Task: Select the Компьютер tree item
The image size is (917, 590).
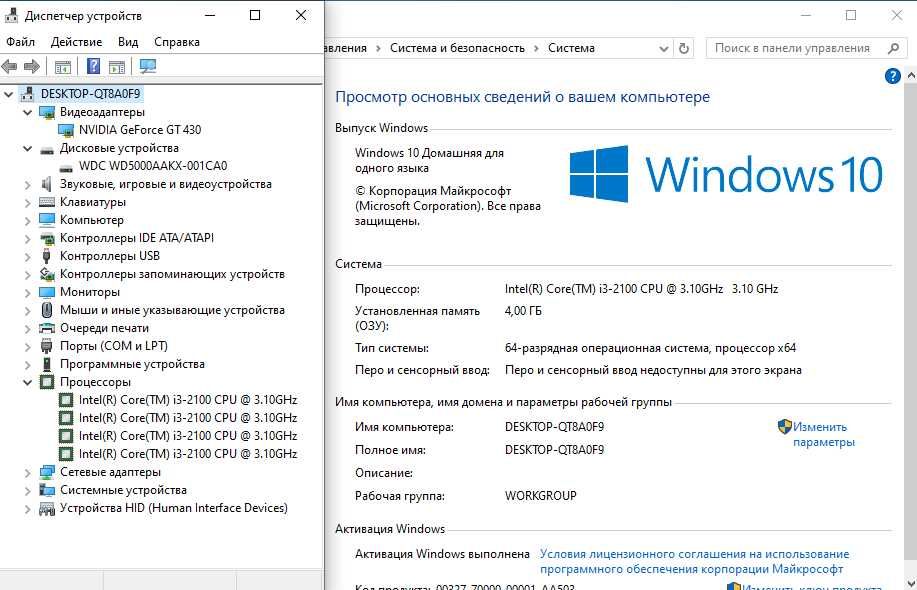Action: tap(92, 220)
